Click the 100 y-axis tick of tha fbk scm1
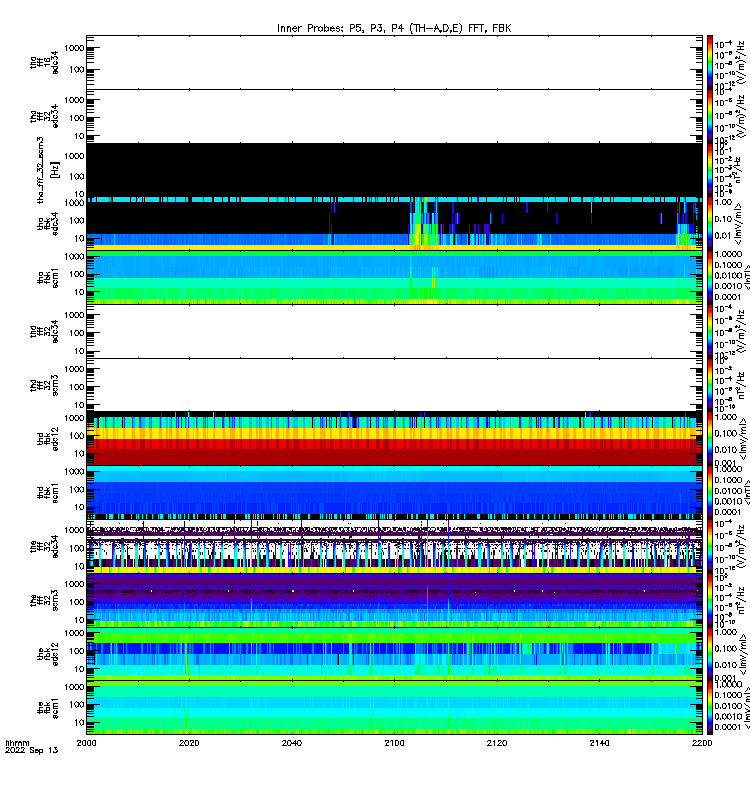This screenshot has width=750, height=800. (77, 274)
